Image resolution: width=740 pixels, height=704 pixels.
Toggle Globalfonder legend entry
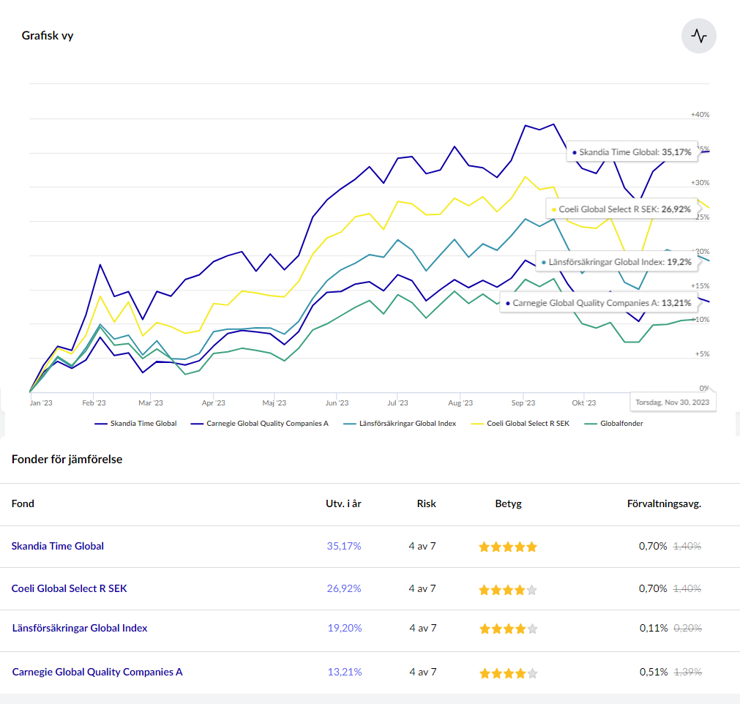click(x=614, y=423)
